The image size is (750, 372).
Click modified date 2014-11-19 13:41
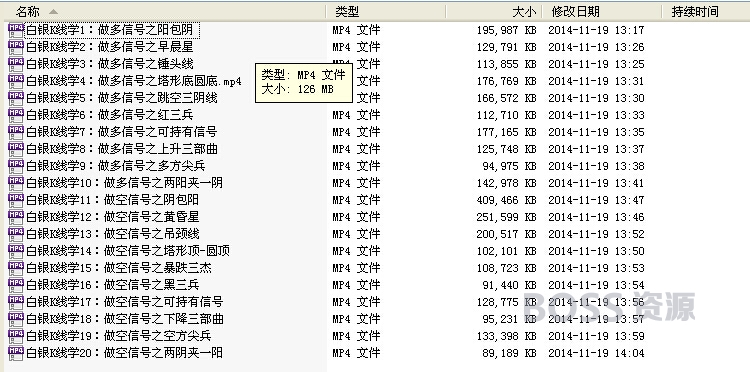[596, 183]
